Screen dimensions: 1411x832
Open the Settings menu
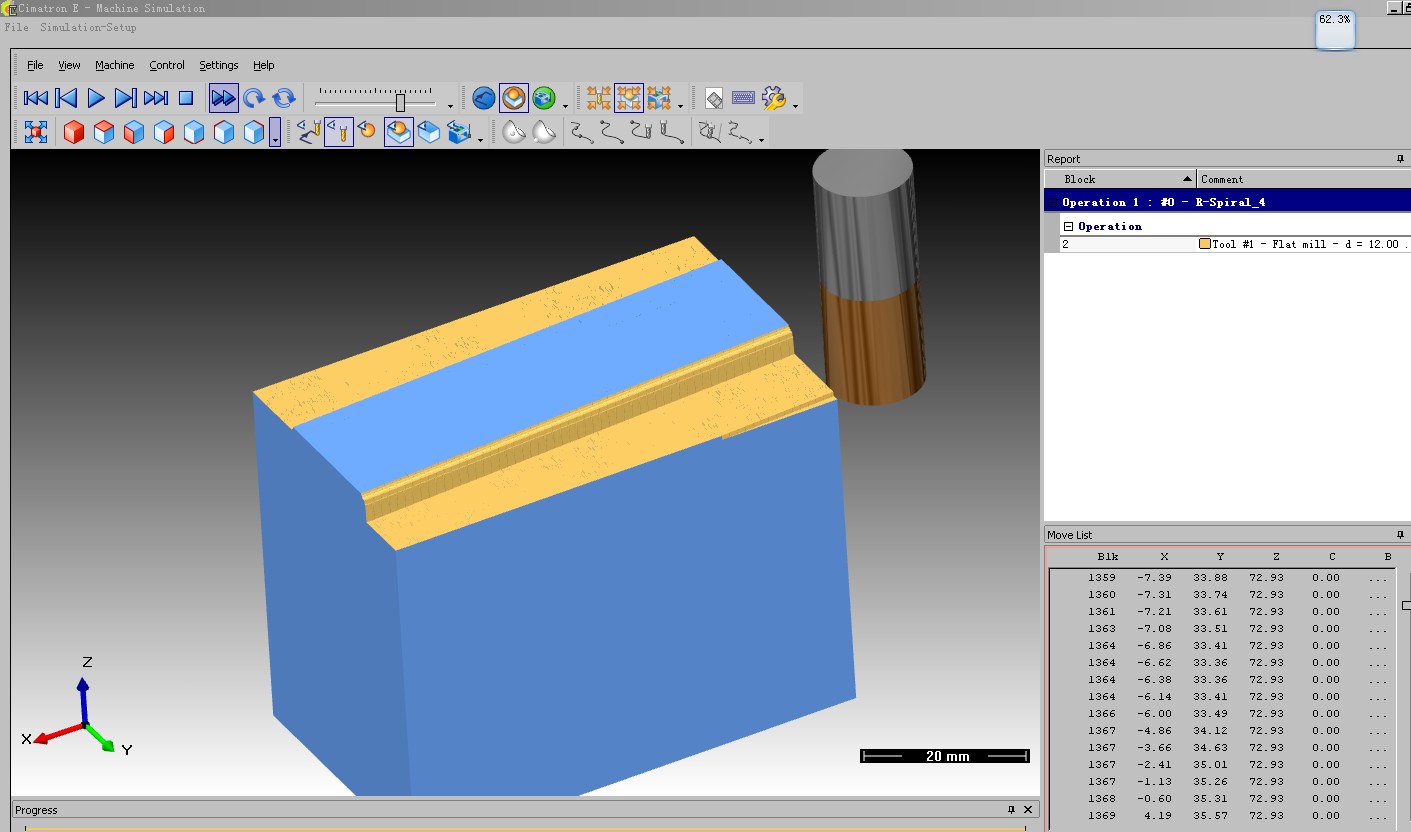[219, 65]
